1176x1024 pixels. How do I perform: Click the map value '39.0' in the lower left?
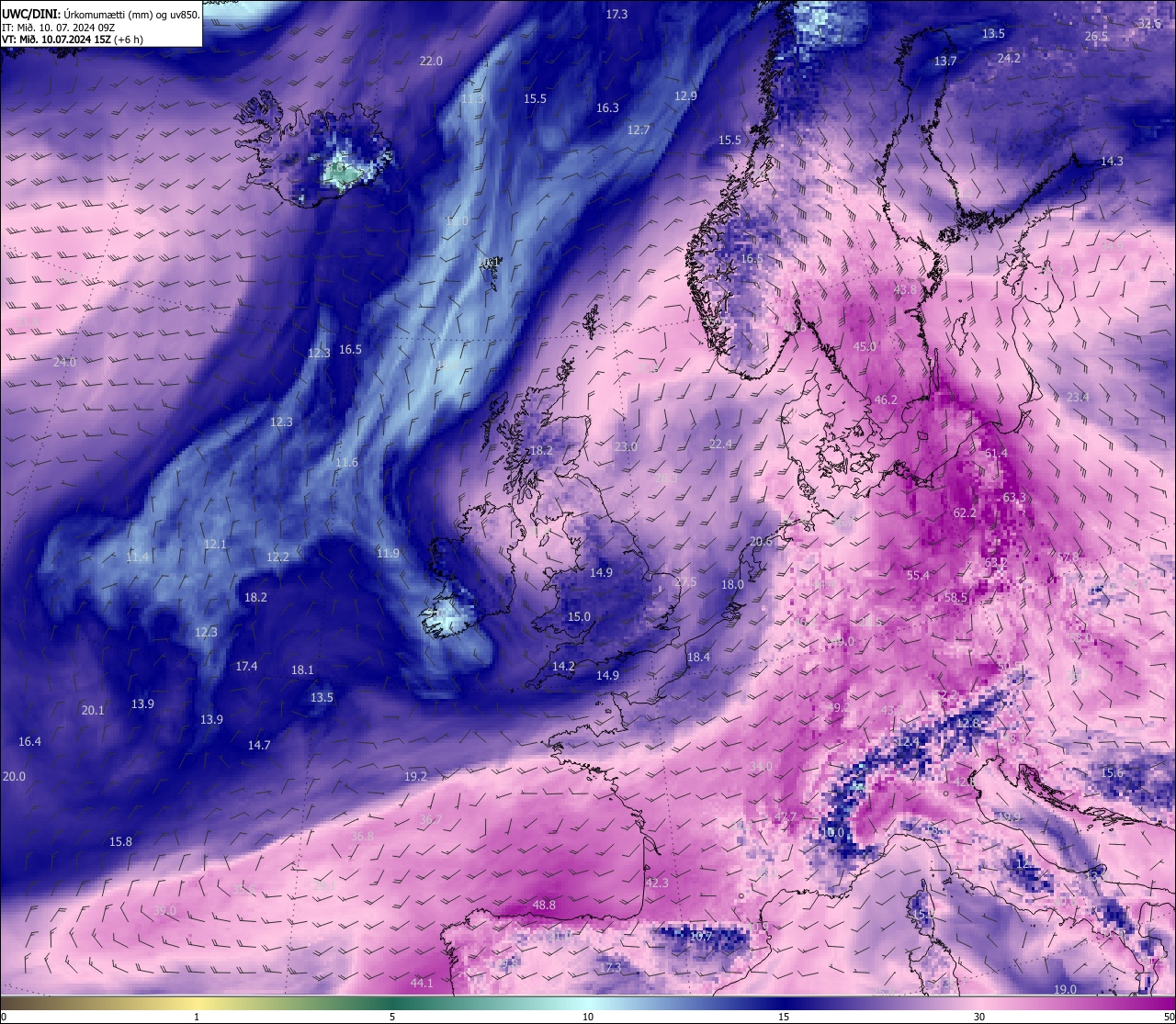(164, 911)
